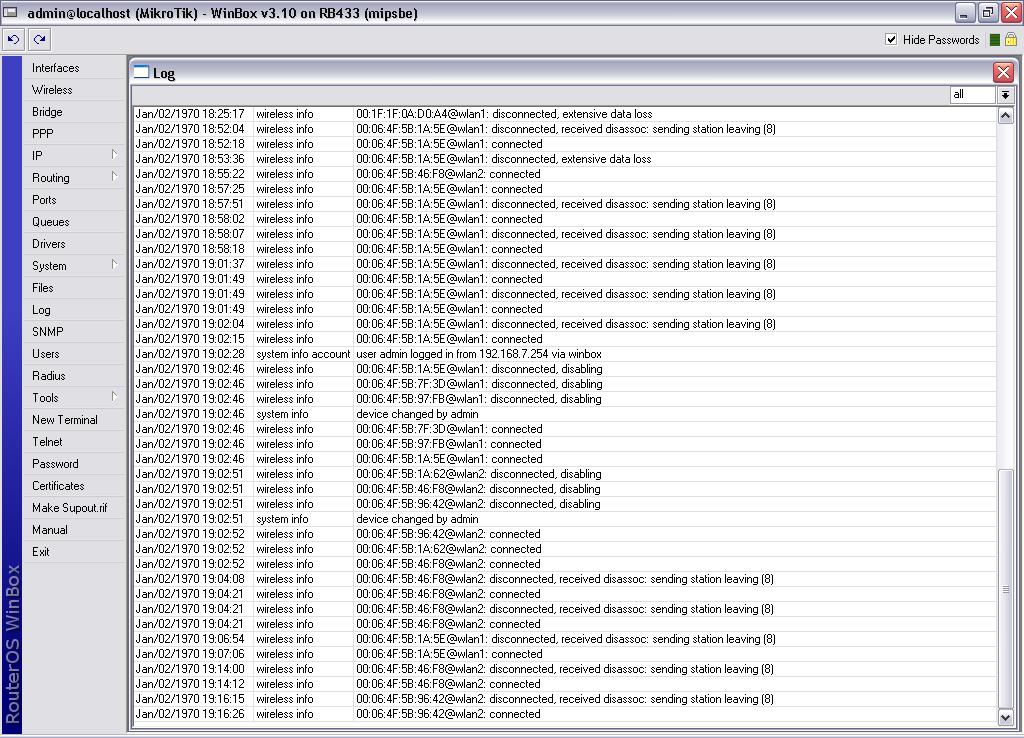The width and height of the screenshot is (1024, 738).
Task: Select the last log row at 19:16:26
Action: (564, 714)
